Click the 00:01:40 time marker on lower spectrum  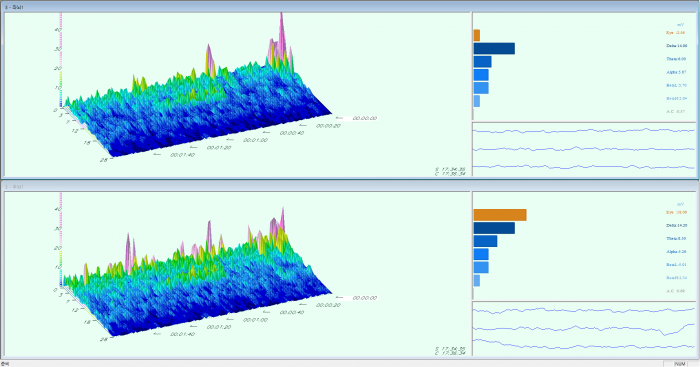tap(182, 334)
